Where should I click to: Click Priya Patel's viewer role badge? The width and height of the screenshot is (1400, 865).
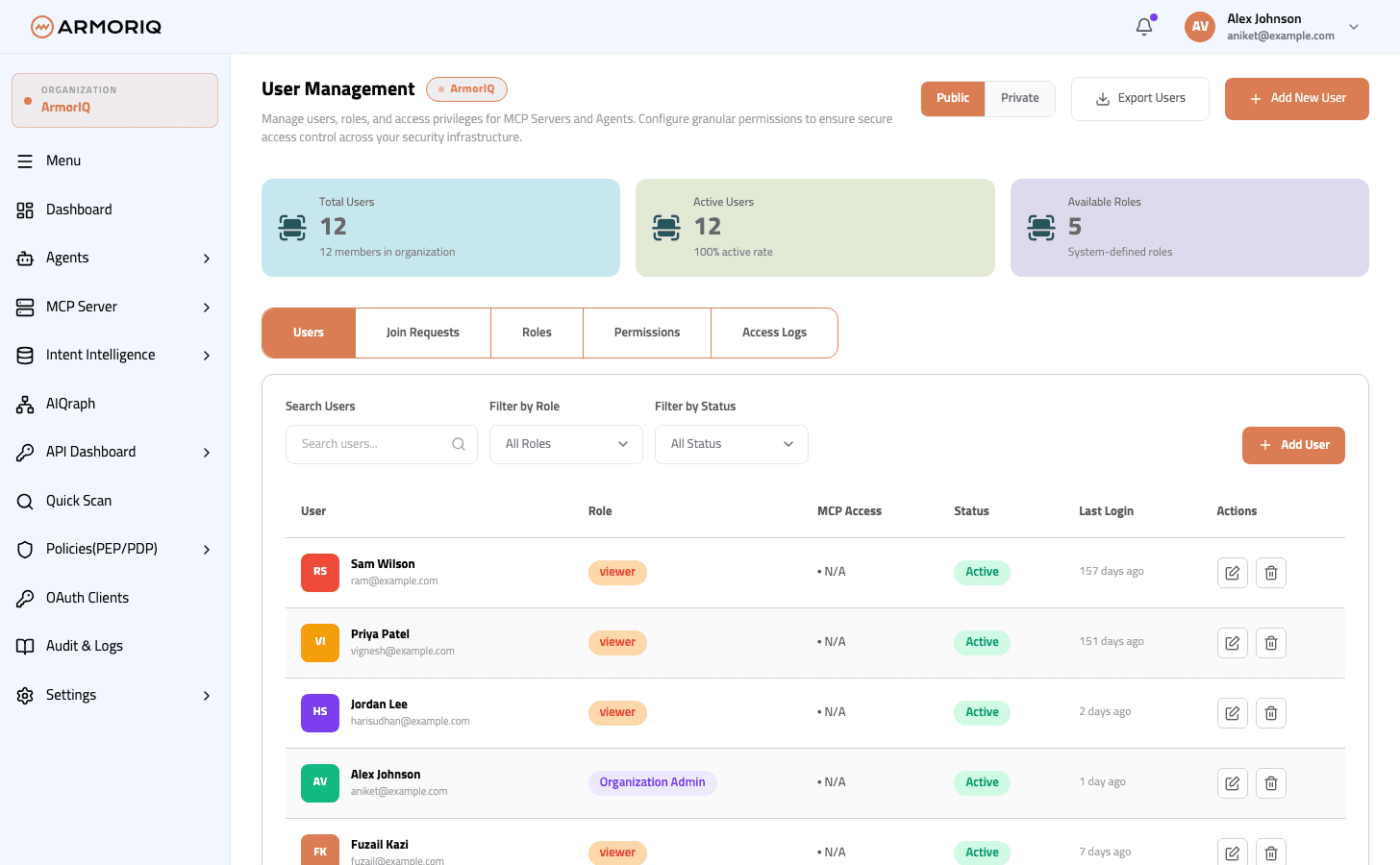[x=617, y=642]
